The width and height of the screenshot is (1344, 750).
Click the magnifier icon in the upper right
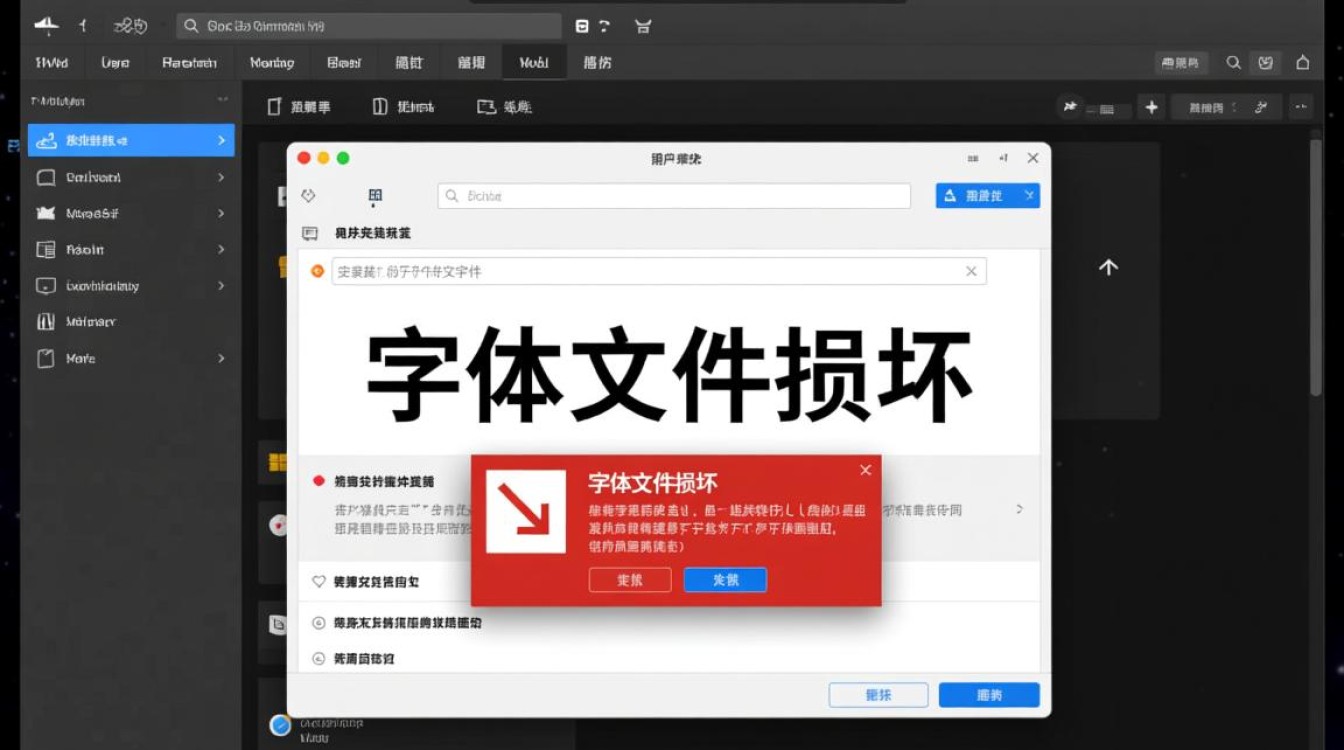[1234, 62]
